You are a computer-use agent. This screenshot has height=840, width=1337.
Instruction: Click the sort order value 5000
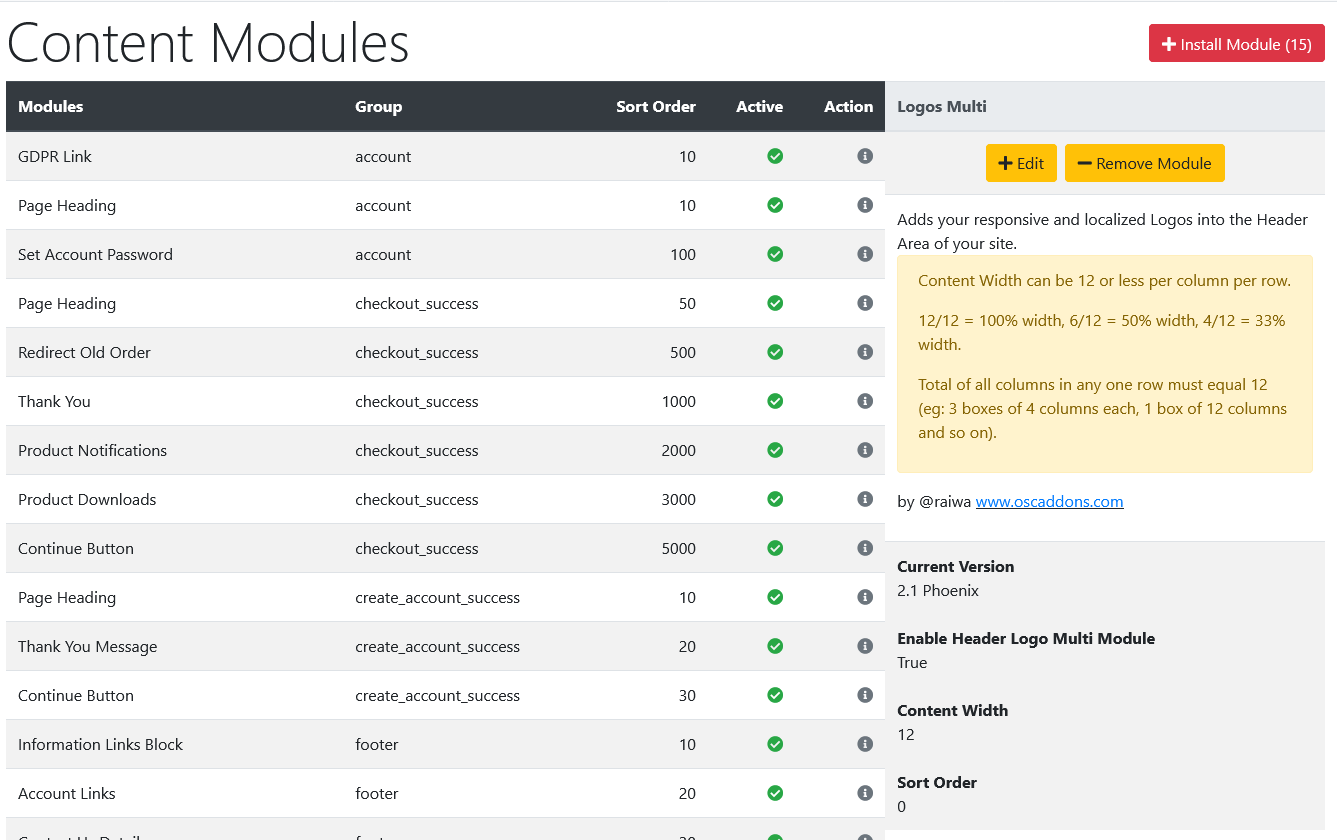click(679, 548)
